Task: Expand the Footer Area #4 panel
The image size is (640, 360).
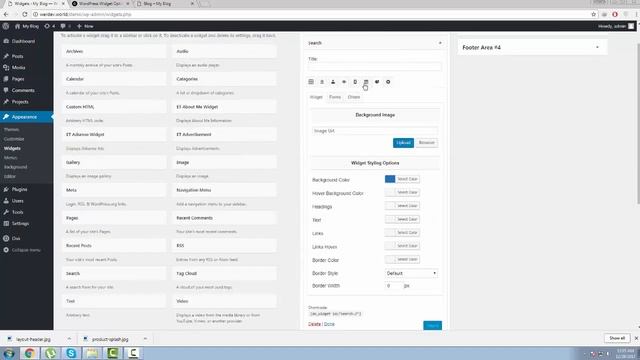Action: 598,47
